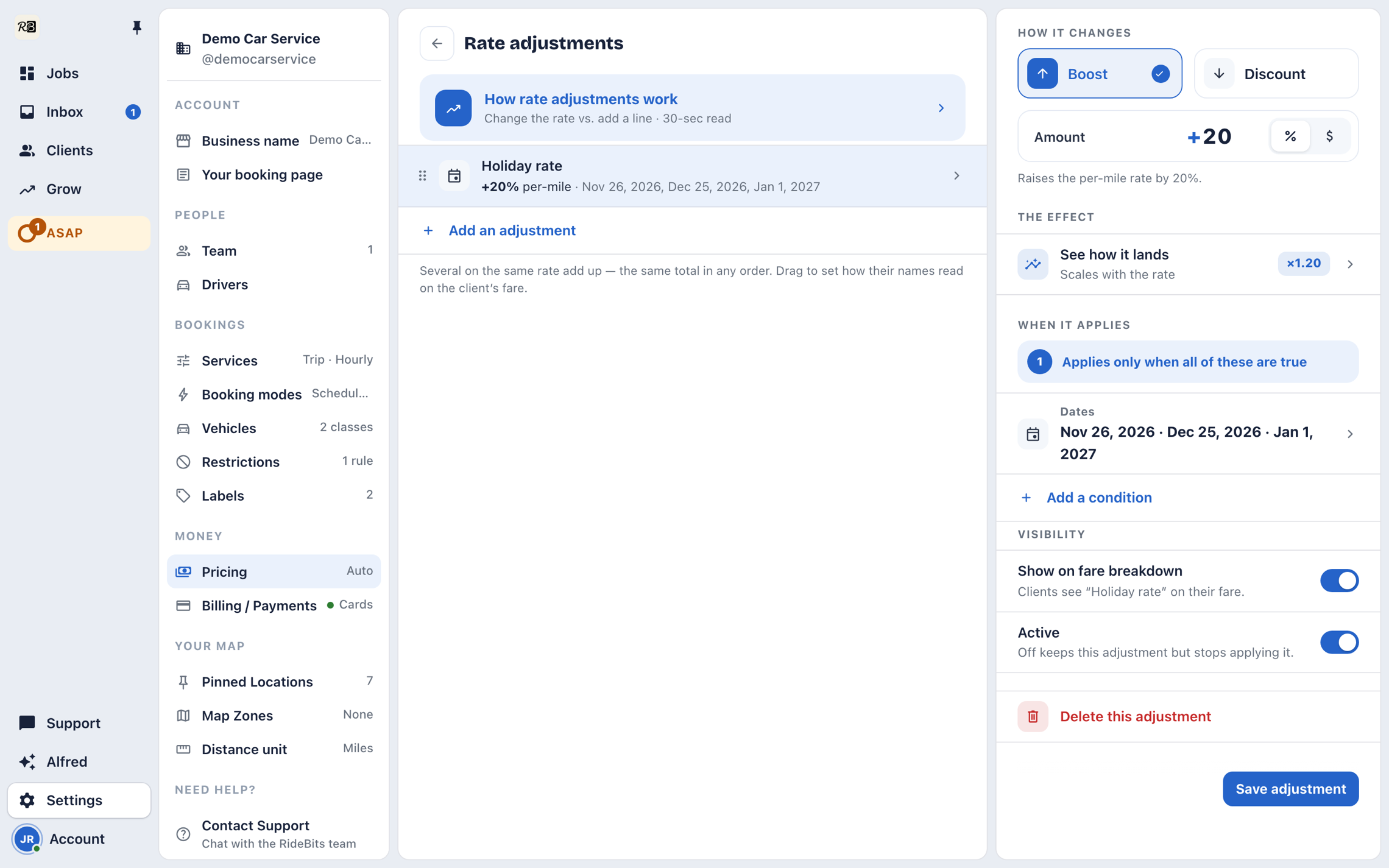Click the drag handle on Holiday rate

coord(423,176)
